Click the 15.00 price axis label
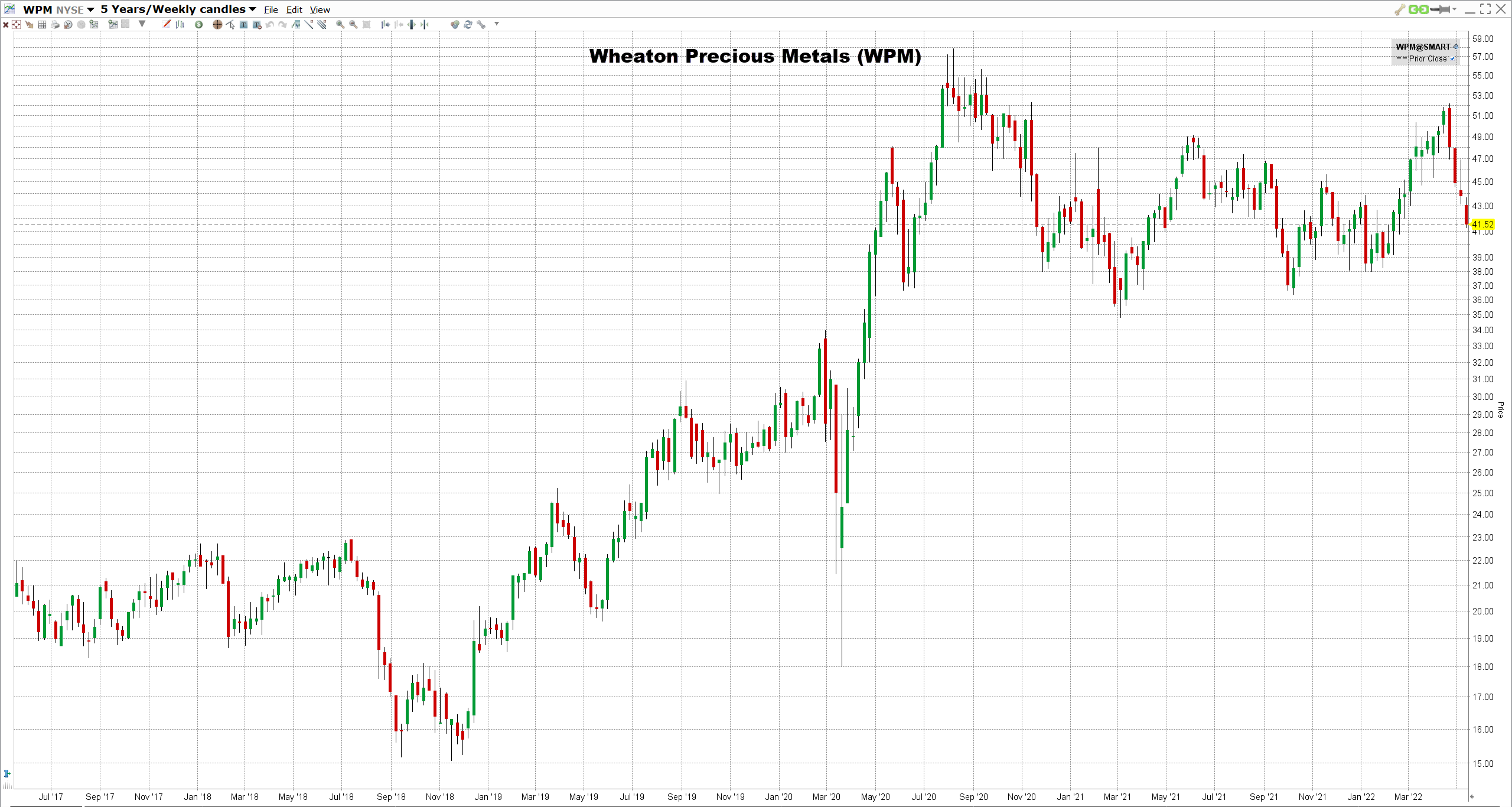The width and height of the screenshot is (1512, 807). (1482, 764)
